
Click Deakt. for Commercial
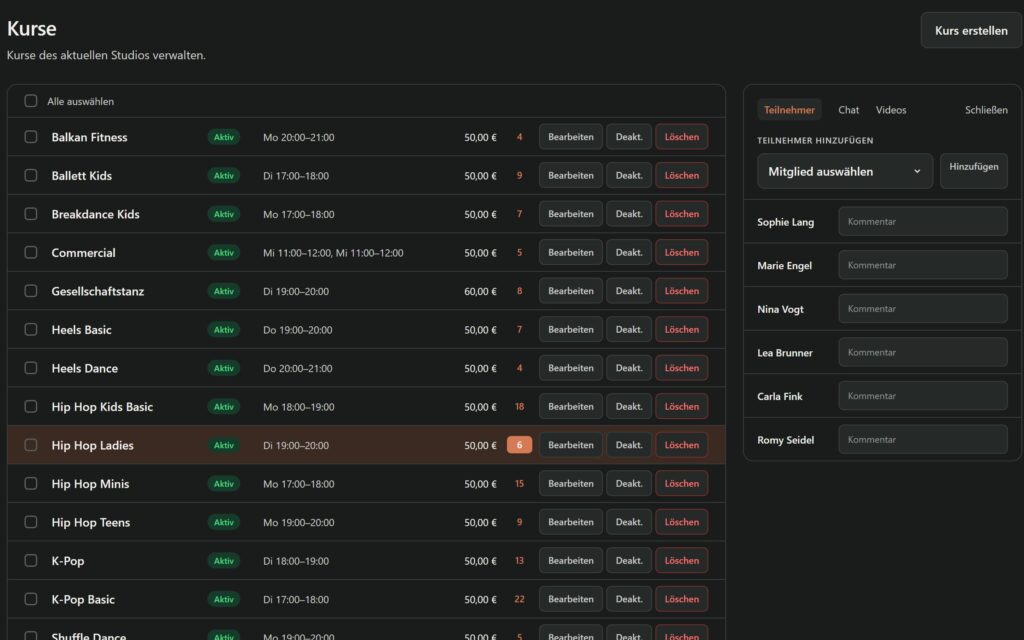pos(629,252)
